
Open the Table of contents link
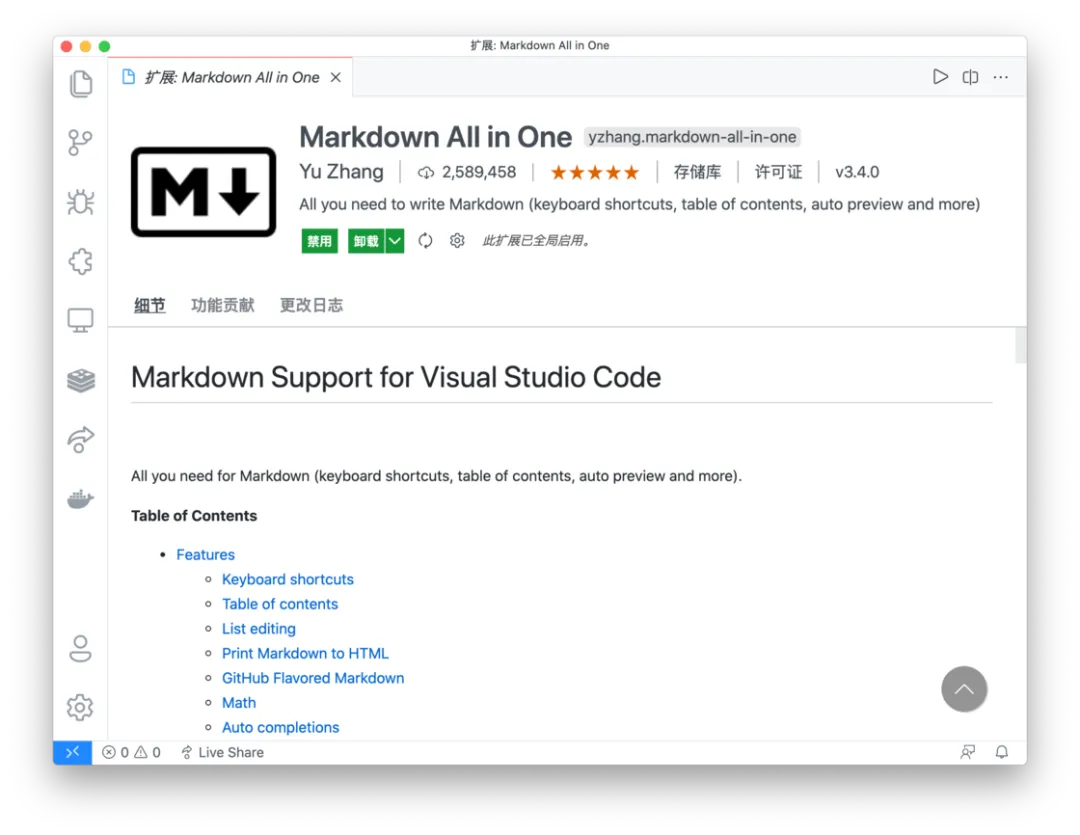[280, 604]
